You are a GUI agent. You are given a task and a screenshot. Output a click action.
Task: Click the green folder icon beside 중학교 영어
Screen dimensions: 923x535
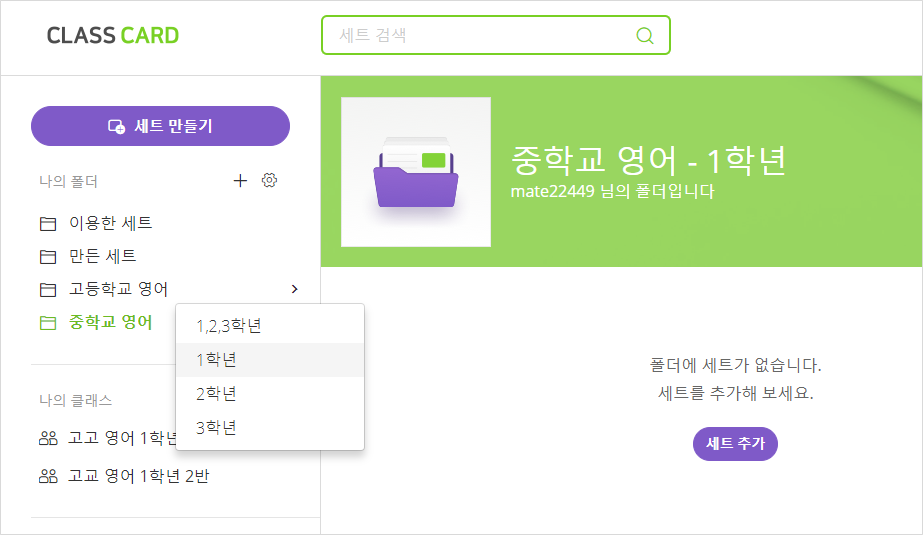coord(48,323)
